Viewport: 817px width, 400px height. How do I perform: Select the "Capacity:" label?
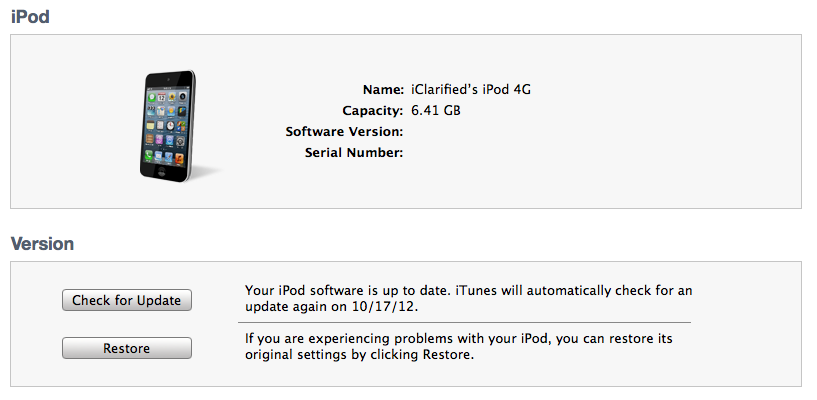[369, 110]
